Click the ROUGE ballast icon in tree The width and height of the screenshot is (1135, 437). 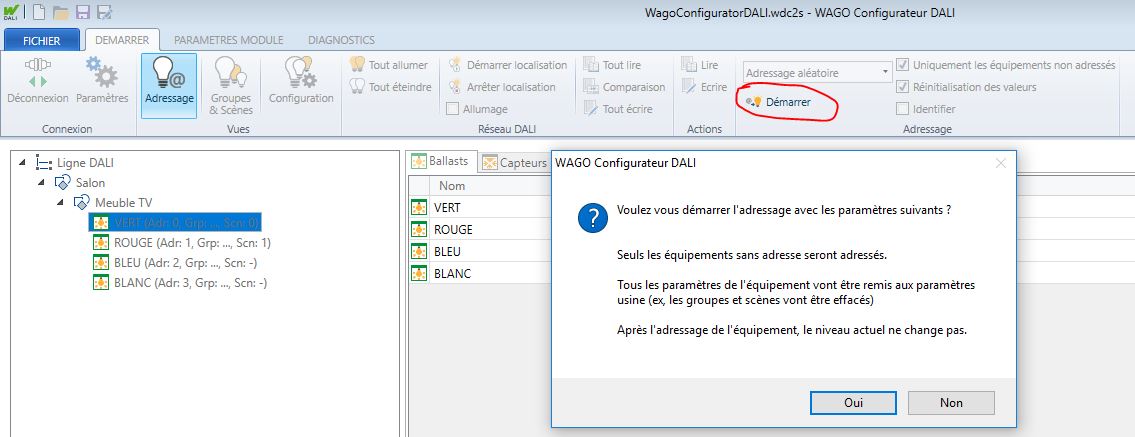(101, 242)
